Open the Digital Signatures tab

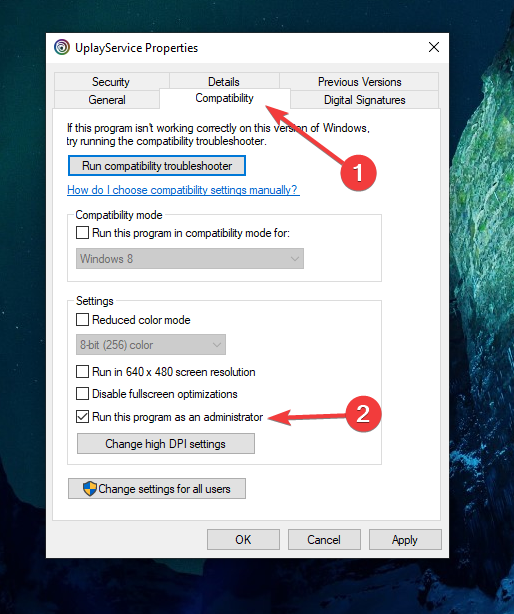(364, 99)
